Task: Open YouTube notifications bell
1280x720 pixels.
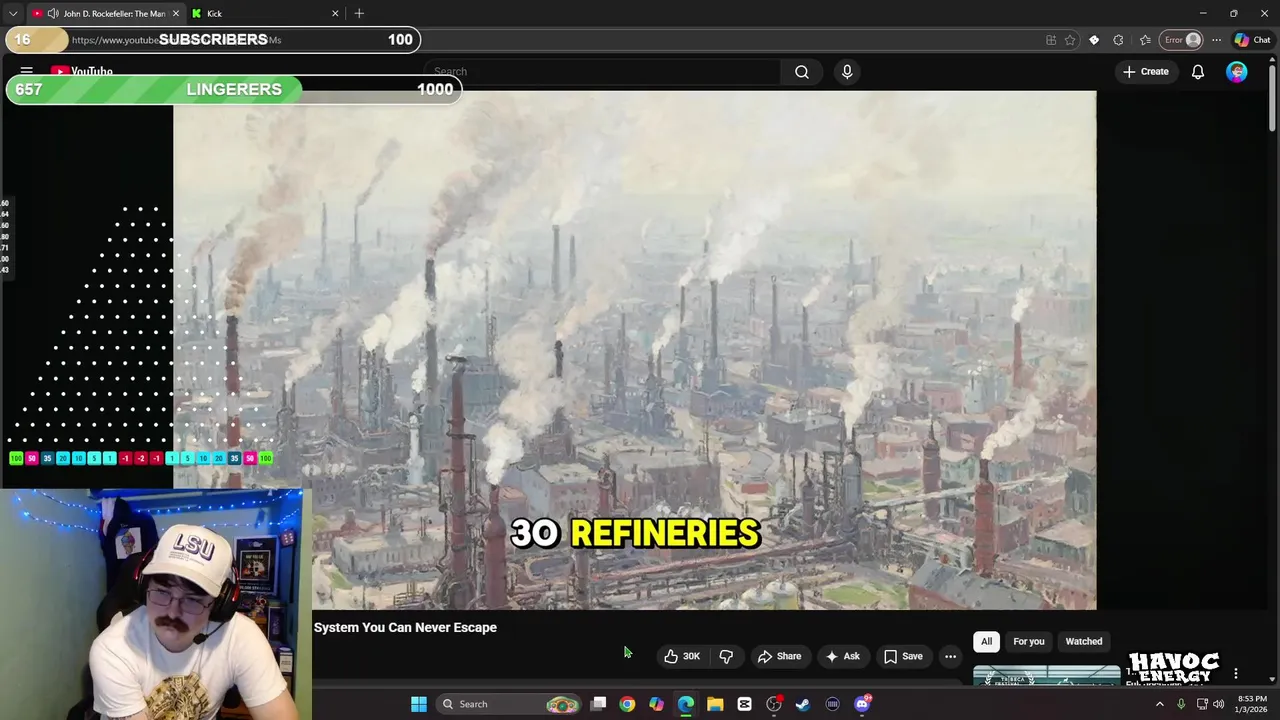Action: click(x=1197, y=72)
